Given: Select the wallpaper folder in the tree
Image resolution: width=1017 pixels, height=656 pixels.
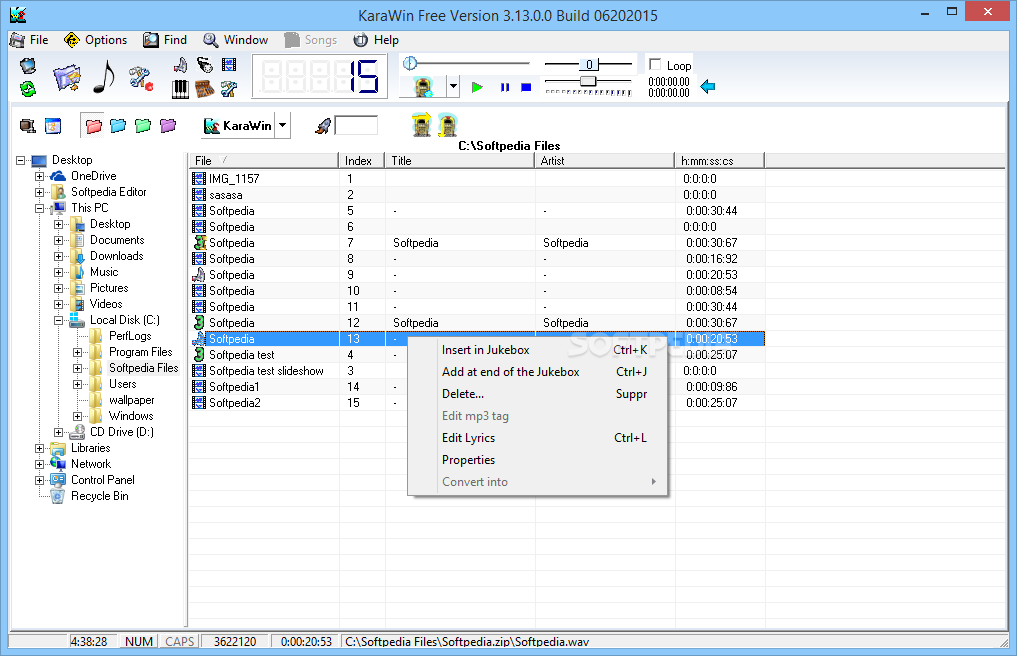Looking at the screenshot, I should point(132,400).
